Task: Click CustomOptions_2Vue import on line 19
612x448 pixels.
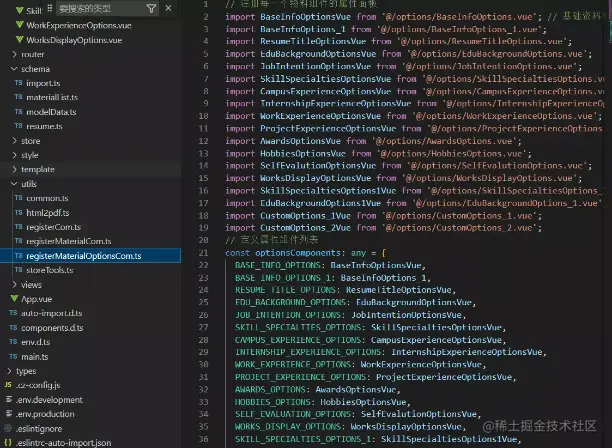Action: pos(306,228)
